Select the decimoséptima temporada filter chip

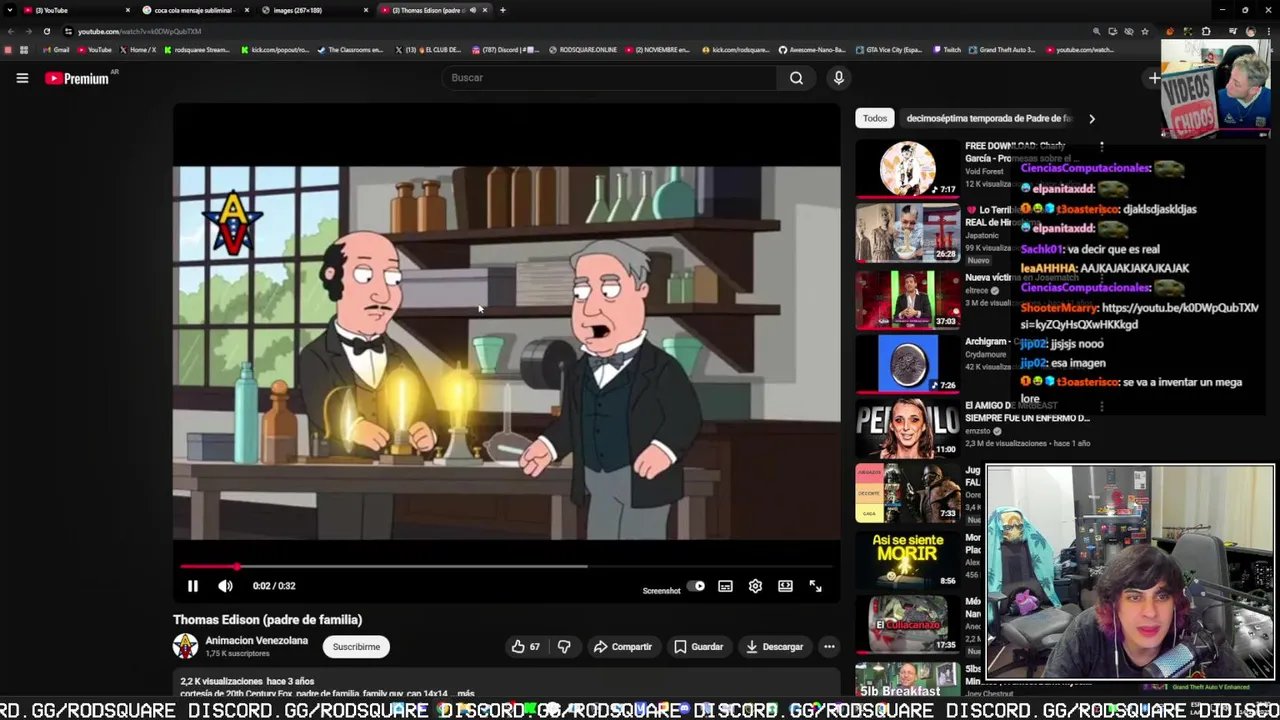pos(988,118)
